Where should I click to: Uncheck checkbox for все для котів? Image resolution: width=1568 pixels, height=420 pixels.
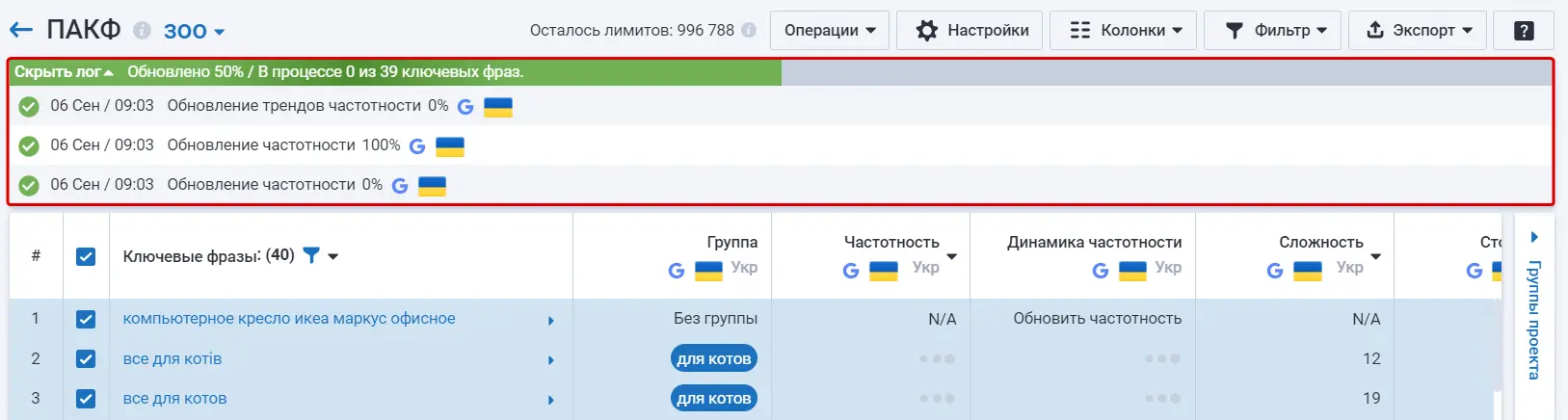pos(86,359)
